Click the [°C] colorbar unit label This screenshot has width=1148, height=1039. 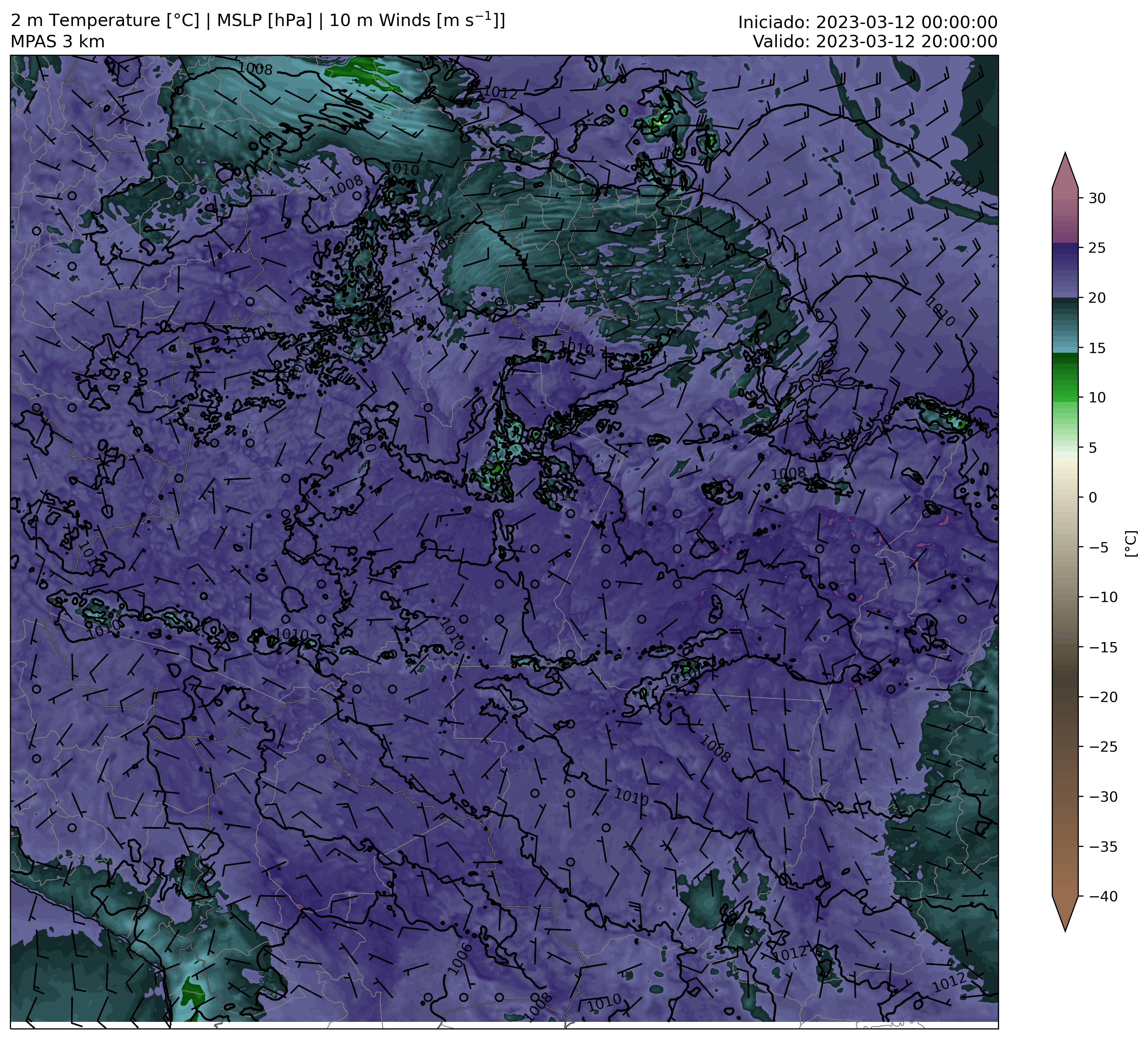(1131, 544)
